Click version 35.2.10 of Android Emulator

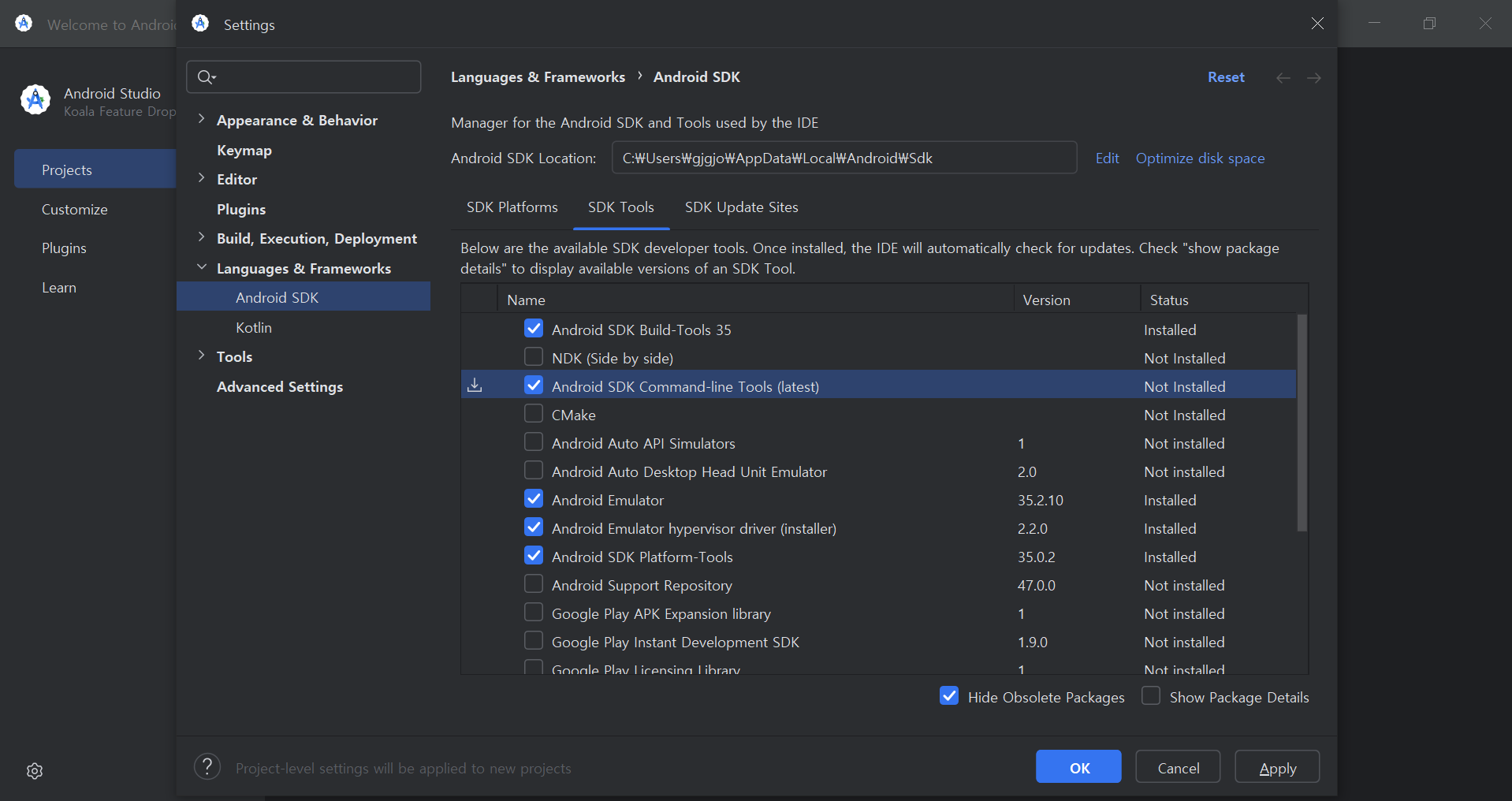(1041, 500)
